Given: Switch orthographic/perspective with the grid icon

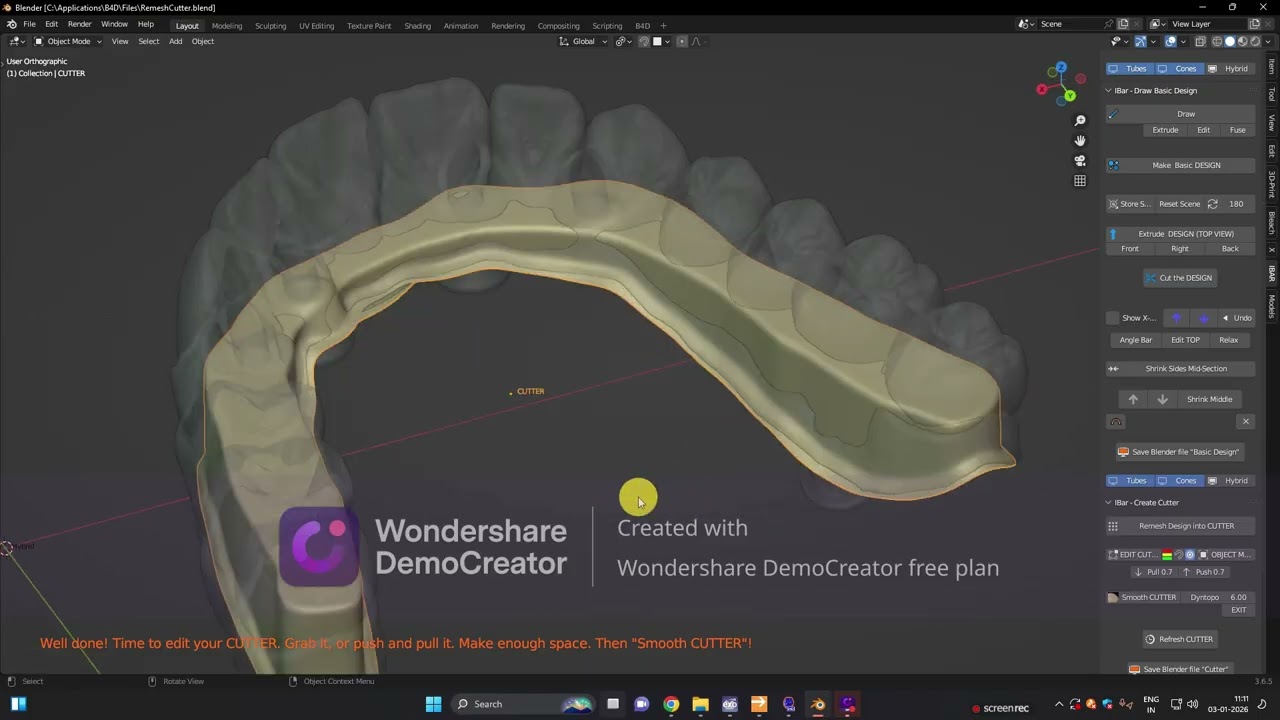Looking at the screenshot, I should tap(1080, 181).
